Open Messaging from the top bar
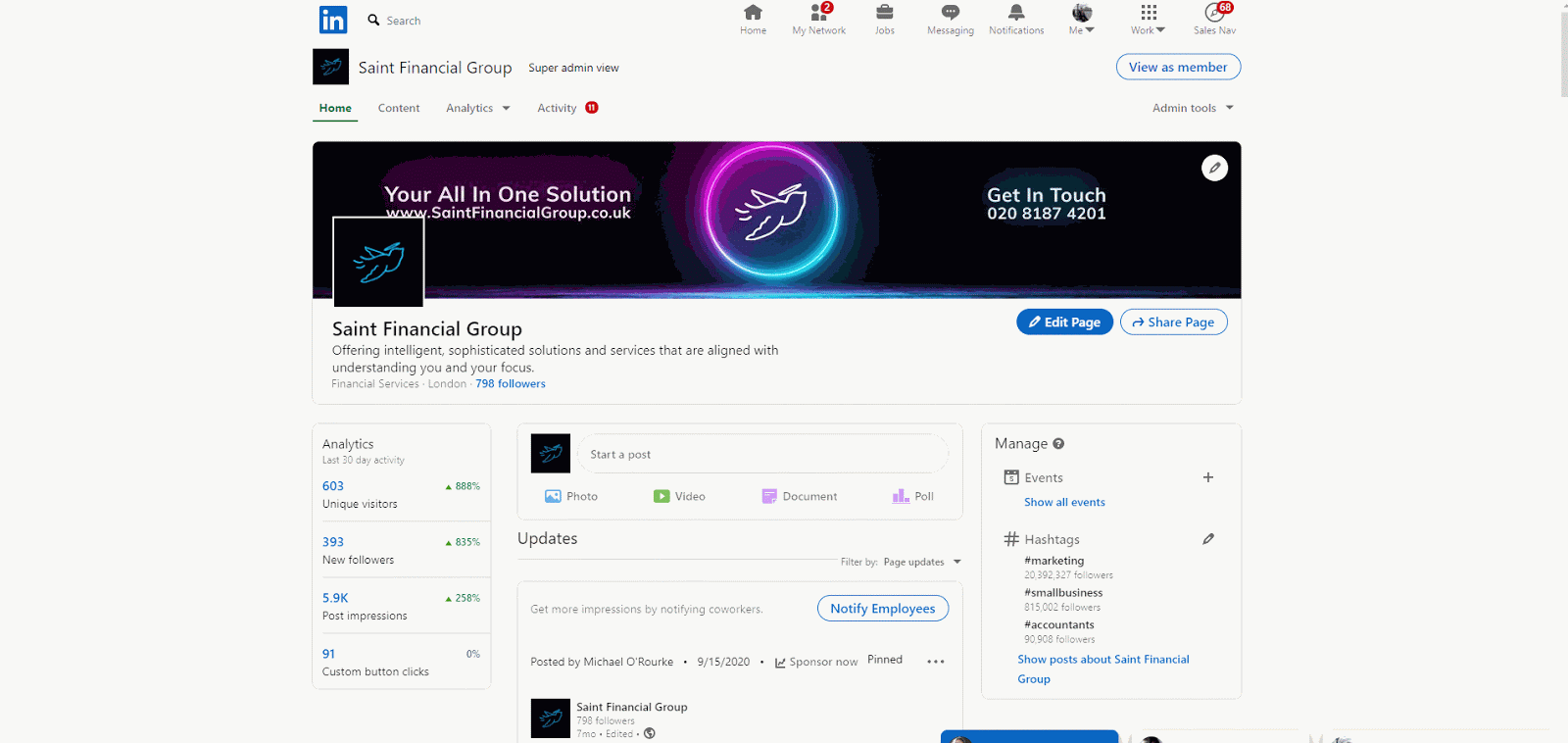This screenshot has height=743, width=1568. point(951,20)
